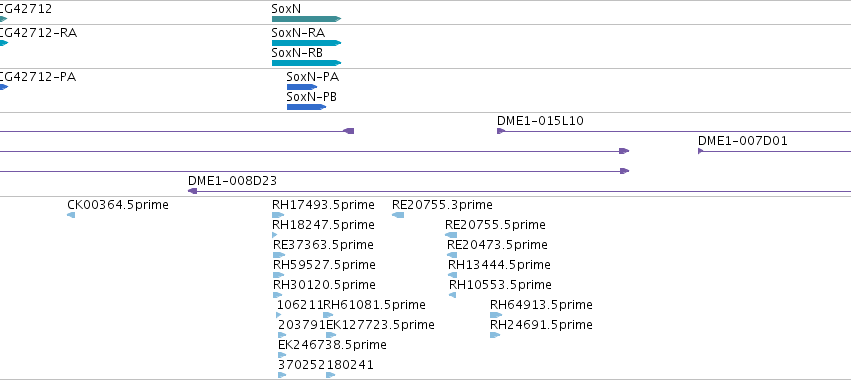851x380 pixels.
Task: Select the RH64913.5prime EST glyph
Action: (496, 315)
